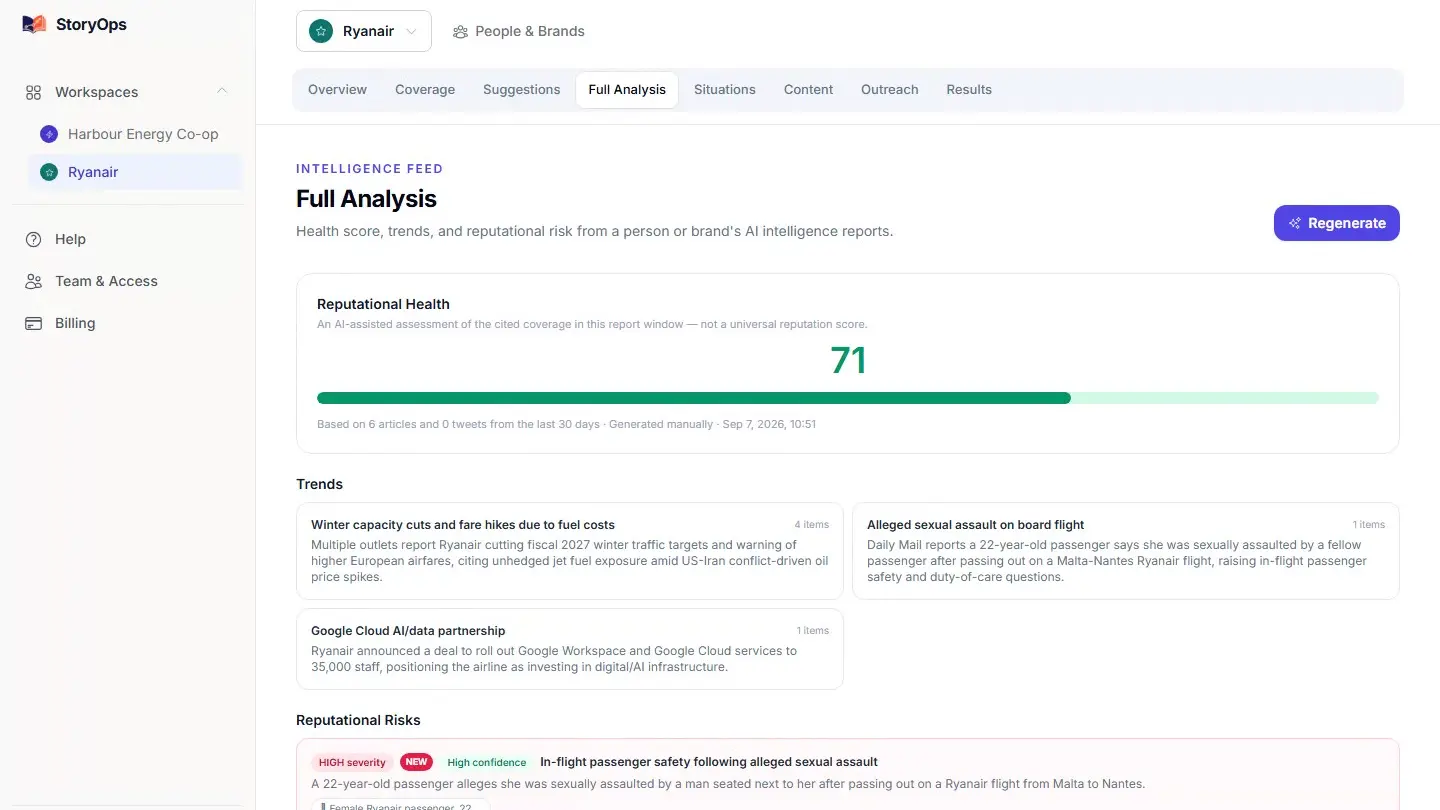Click the health score value 71
Screen dimensions: 1440x810
pos(848,360)
